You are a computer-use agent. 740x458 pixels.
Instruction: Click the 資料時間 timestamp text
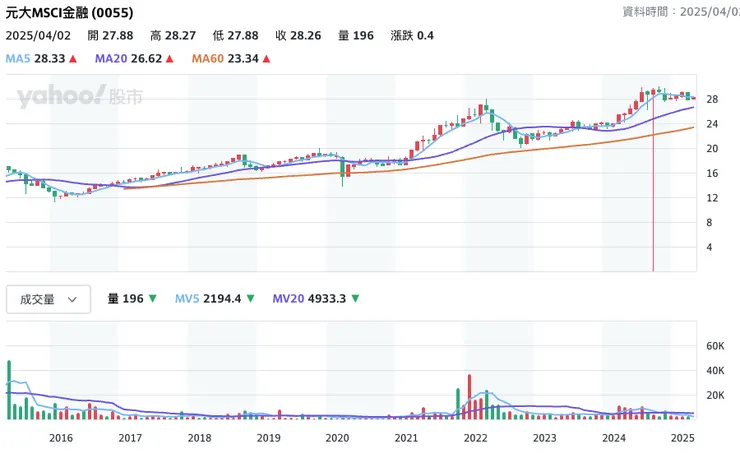click(681, 11)
